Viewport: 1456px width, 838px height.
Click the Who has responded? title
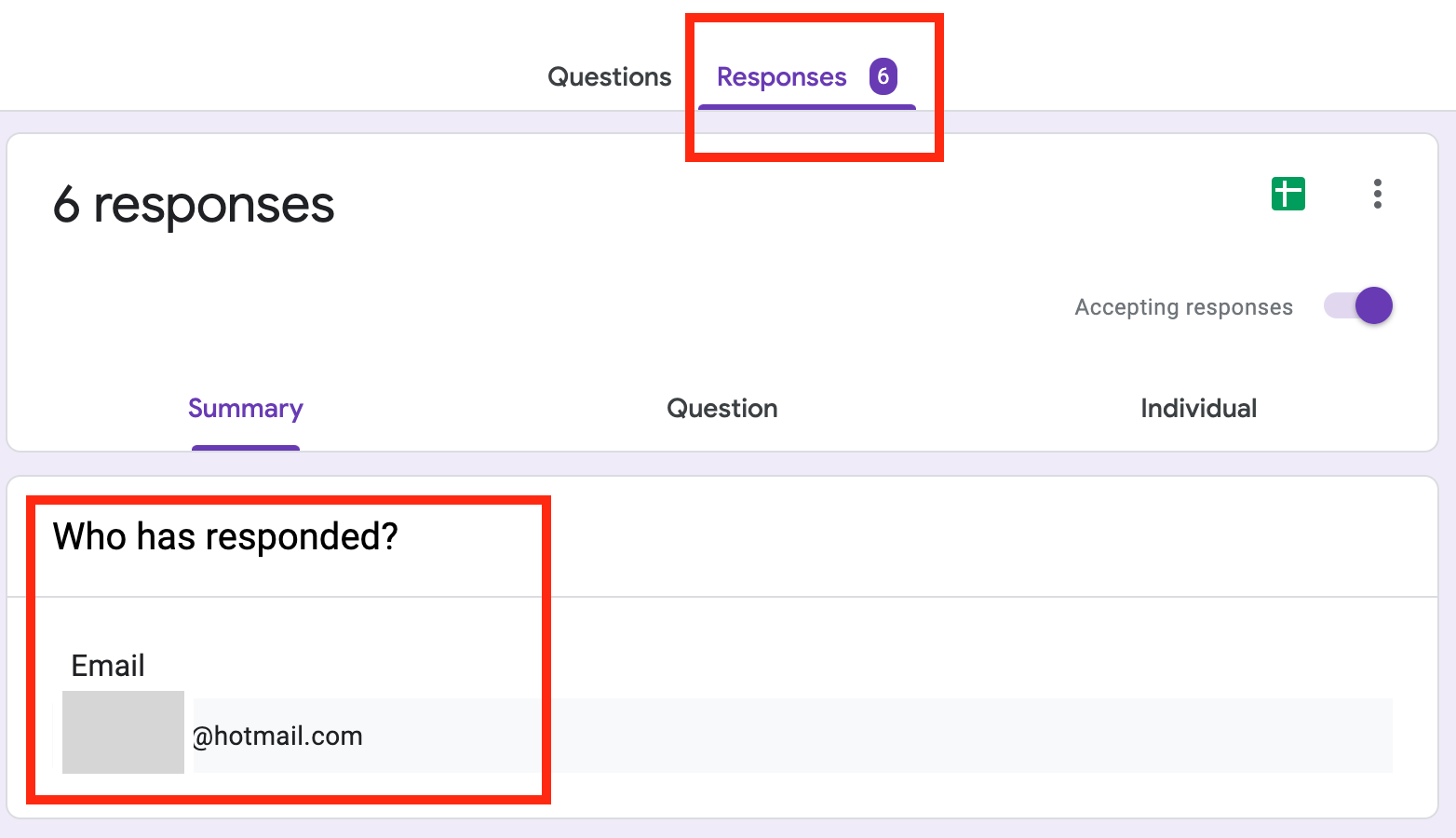point(225,536)
